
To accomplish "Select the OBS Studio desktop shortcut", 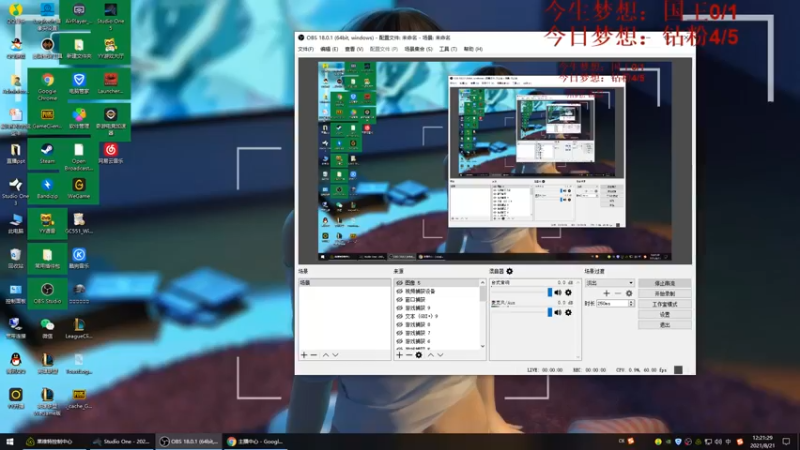I will [47, 293].
